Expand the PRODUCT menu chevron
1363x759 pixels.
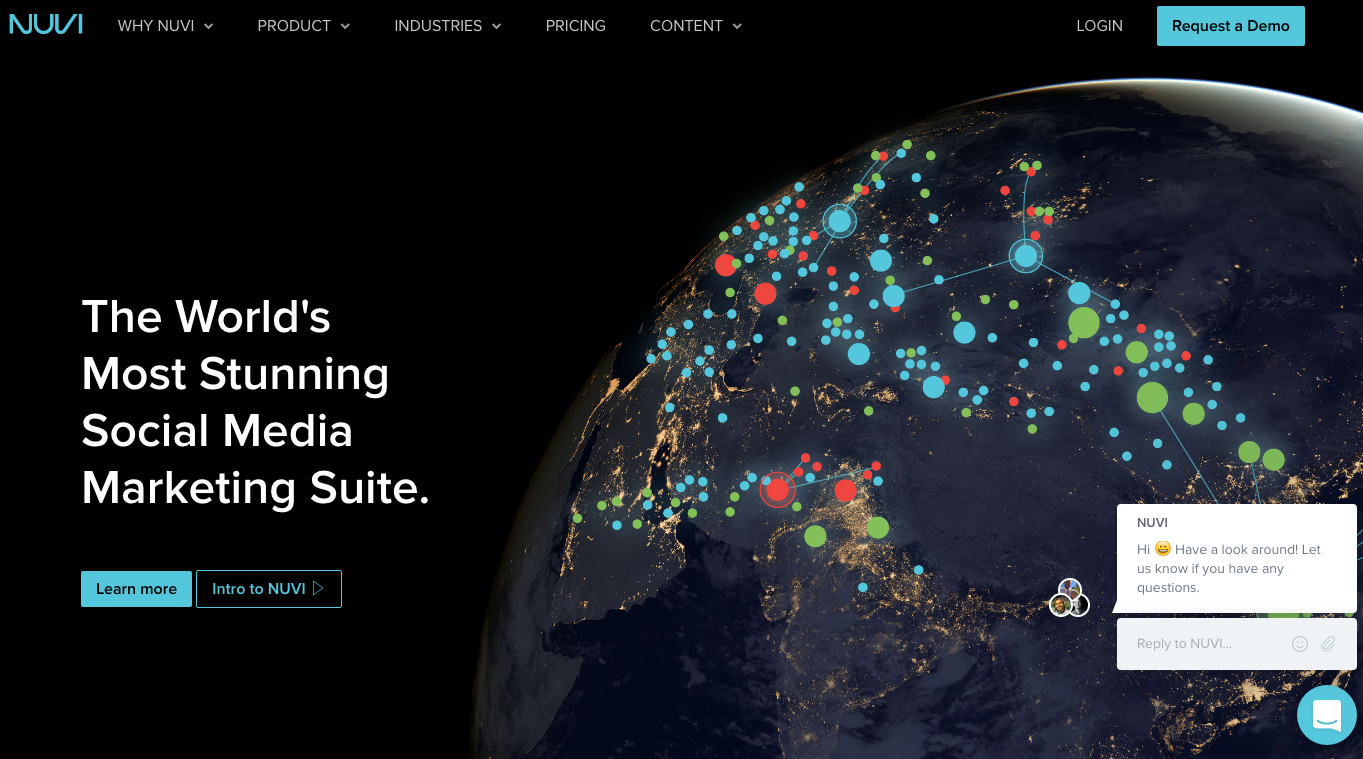point(345,27)
